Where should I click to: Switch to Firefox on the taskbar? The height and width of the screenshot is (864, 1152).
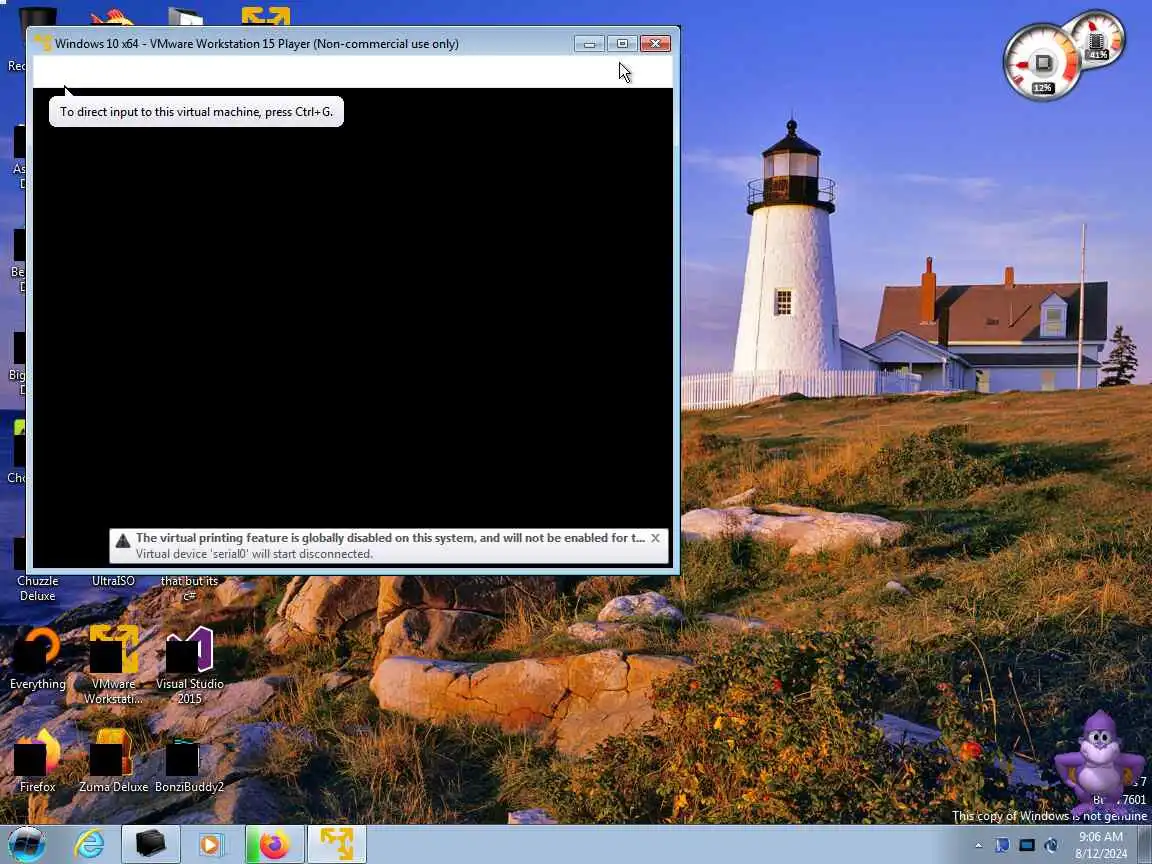click(274, 844)
